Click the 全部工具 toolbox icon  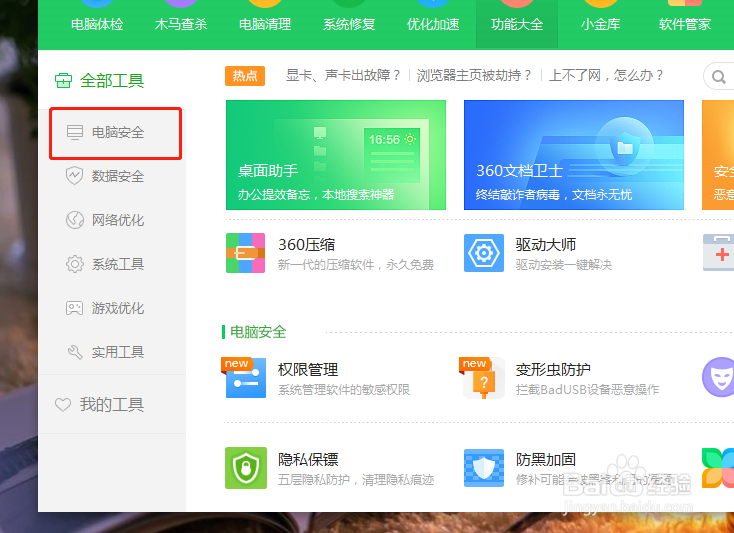click(x=63, y=80)
